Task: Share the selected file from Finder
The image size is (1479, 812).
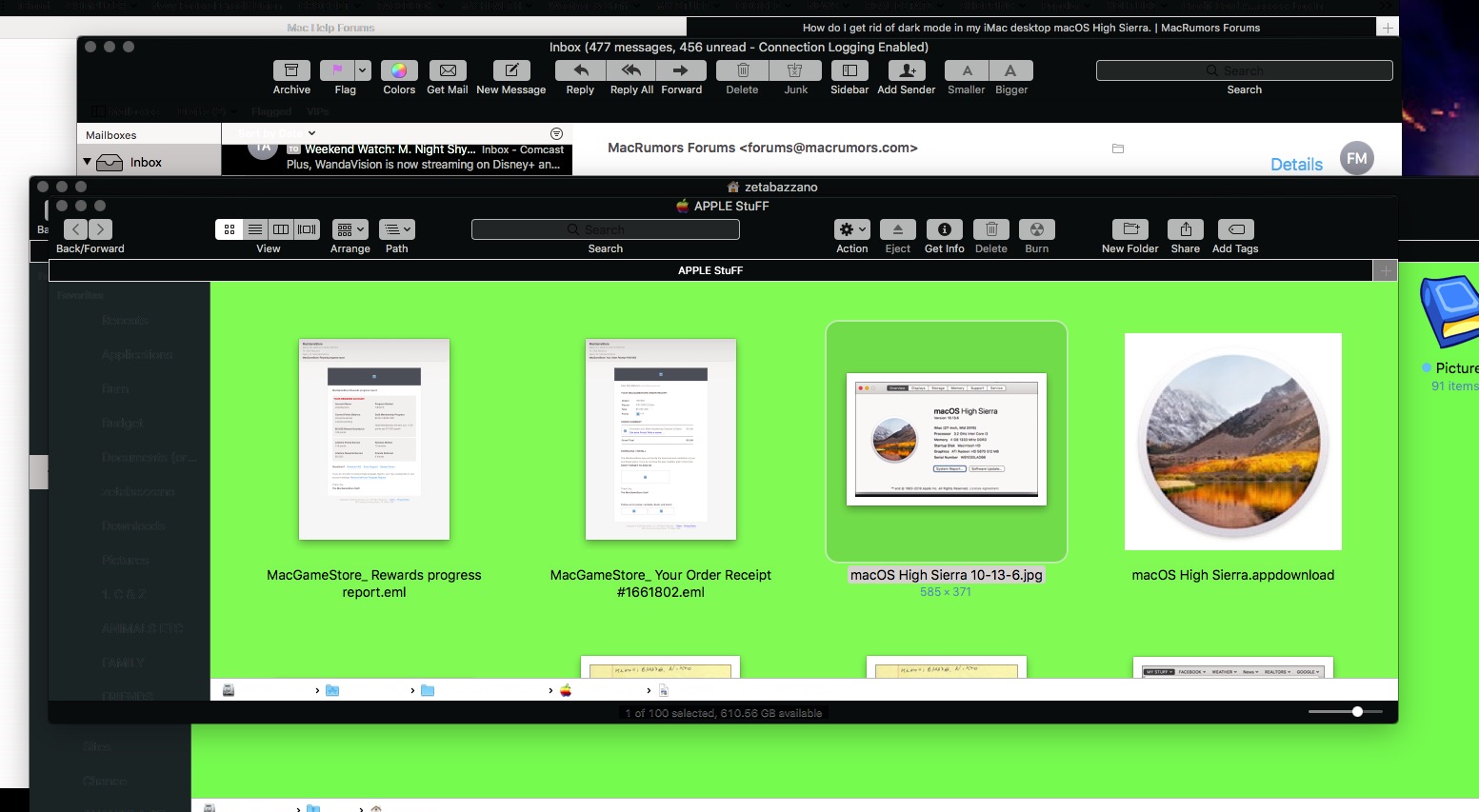Action: [x=1186, y=229]
